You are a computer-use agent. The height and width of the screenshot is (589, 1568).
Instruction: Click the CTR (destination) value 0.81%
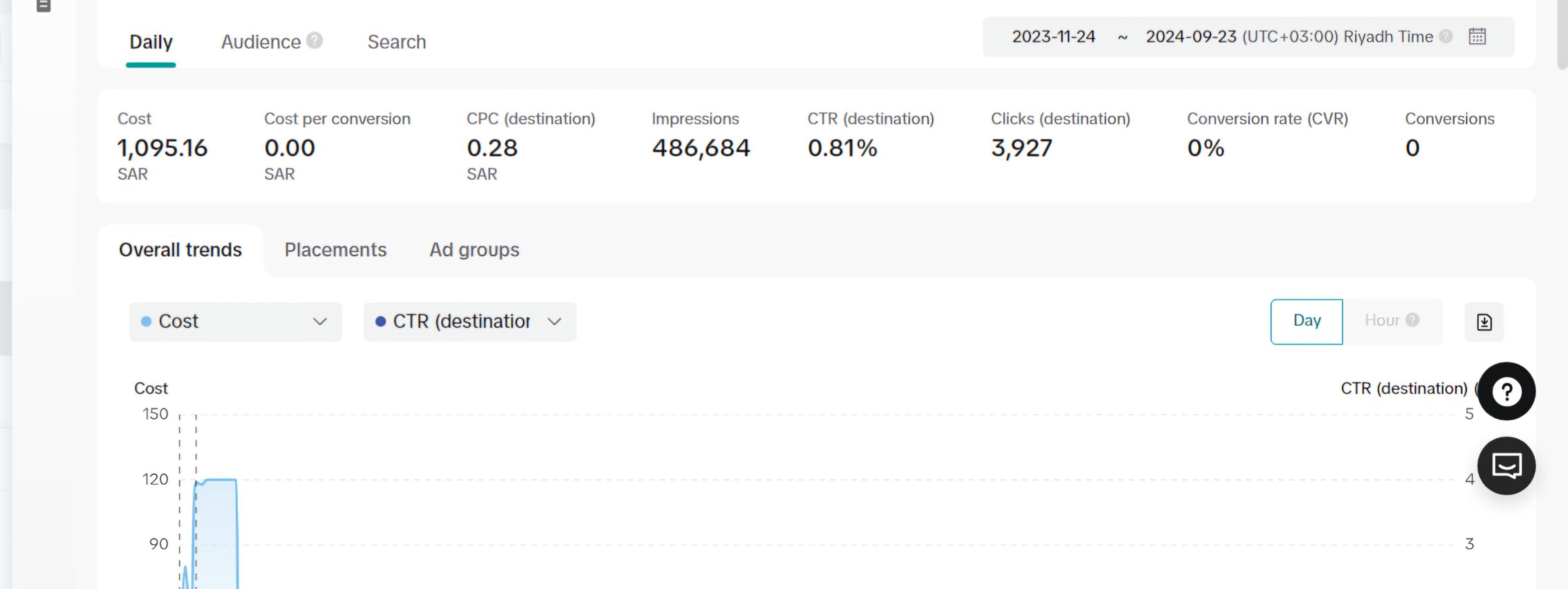(842, 148)
